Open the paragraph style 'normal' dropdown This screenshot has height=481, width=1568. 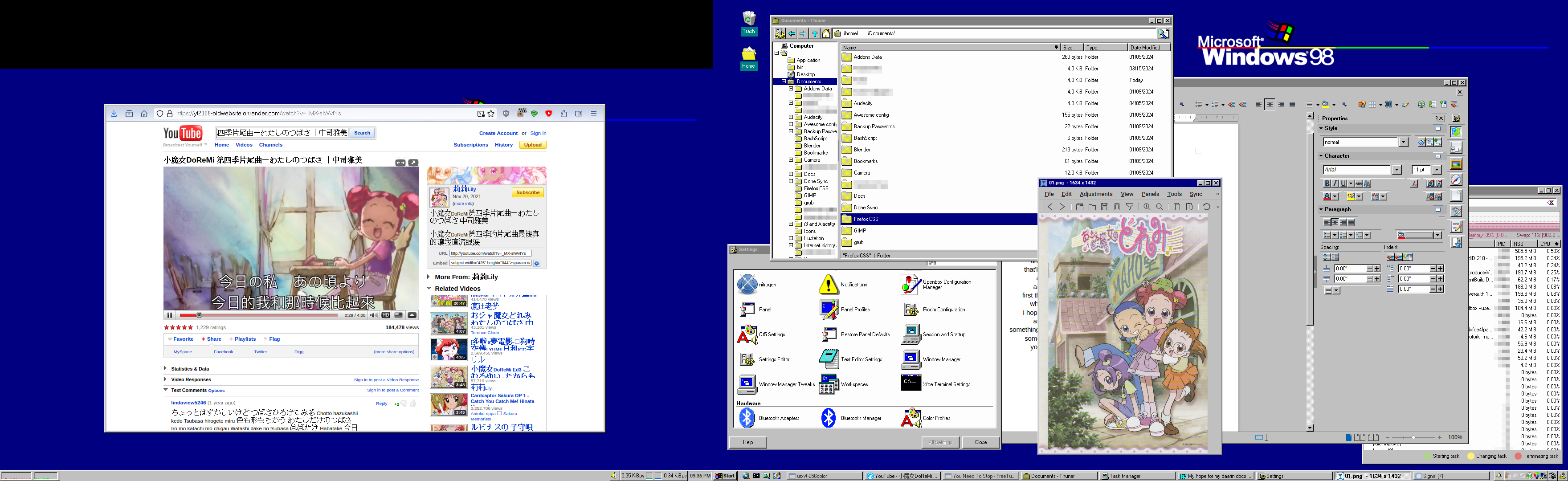1403,142
